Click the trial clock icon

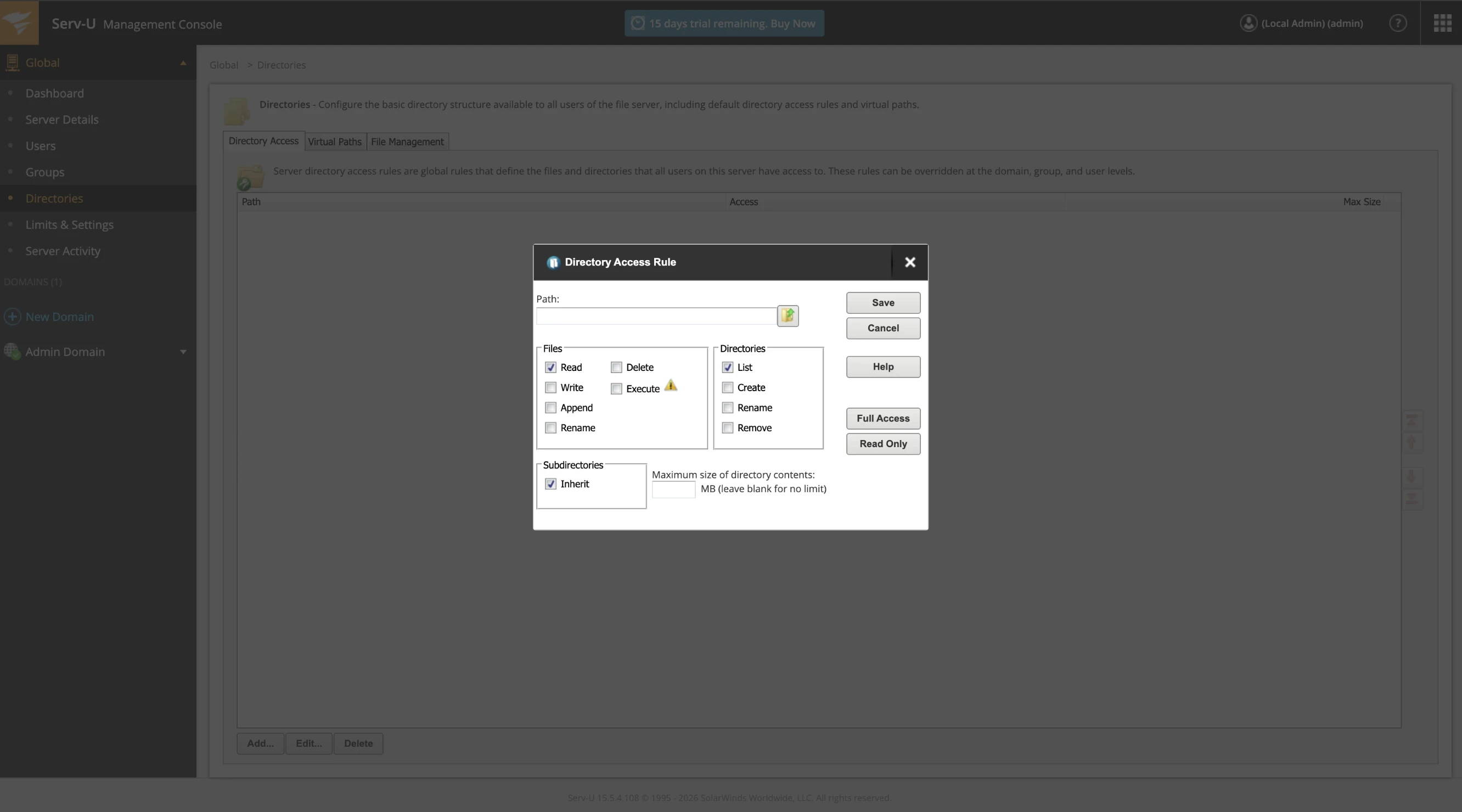[x=638, y=23]
